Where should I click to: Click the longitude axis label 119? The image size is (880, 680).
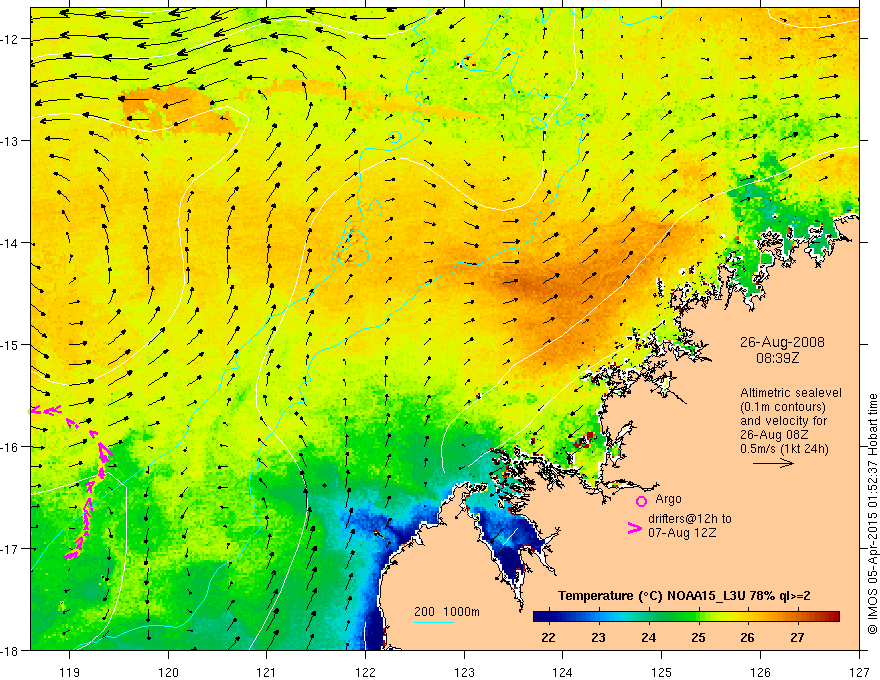[70, 672]
